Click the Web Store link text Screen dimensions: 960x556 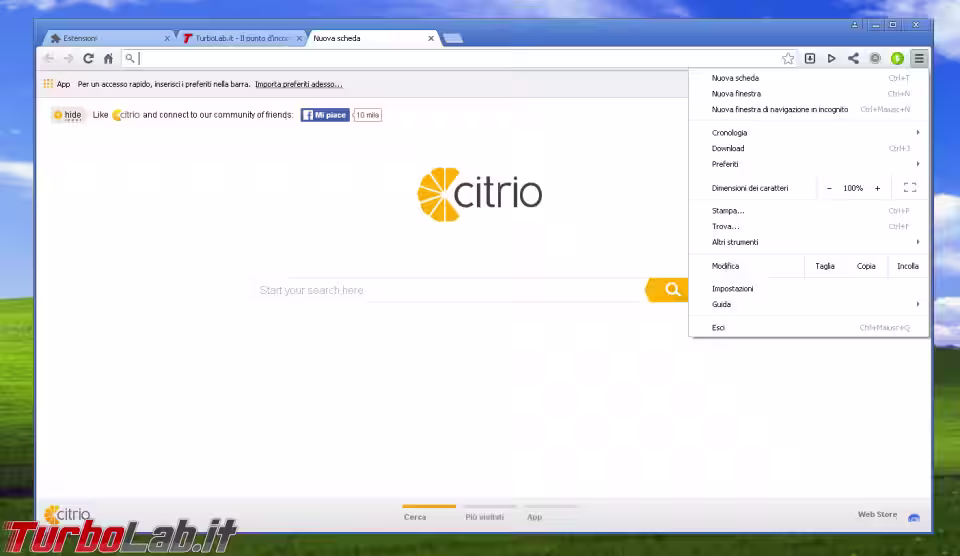tap(877, 514)
